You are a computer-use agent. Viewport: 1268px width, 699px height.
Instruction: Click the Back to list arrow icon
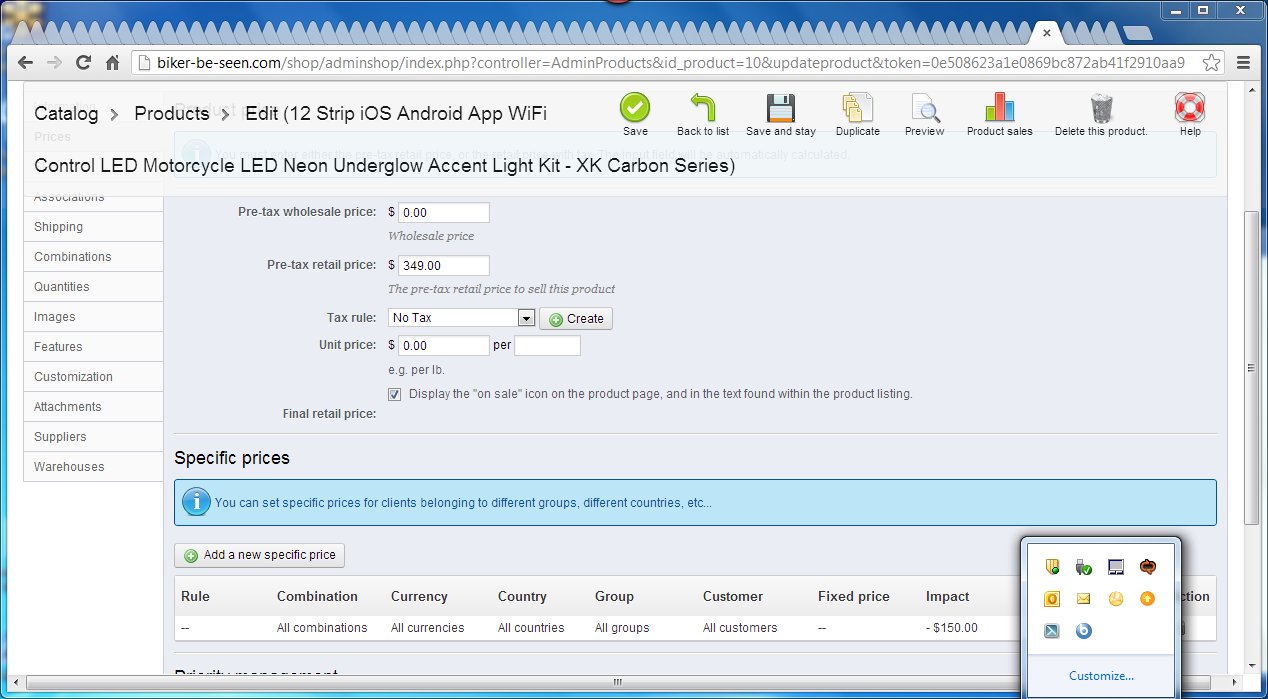(703, 107)
